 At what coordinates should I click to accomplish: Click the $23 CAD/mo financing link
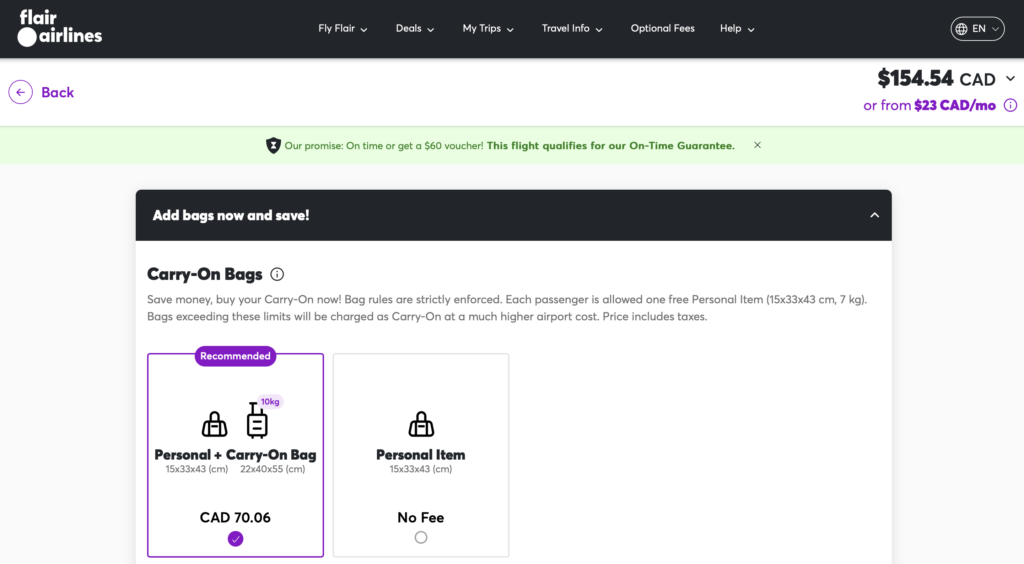point(954,105)
